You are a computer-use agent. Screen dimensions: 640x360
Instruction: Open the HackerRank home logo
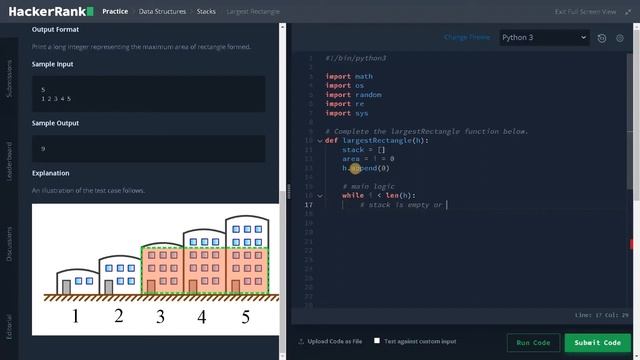51,11
